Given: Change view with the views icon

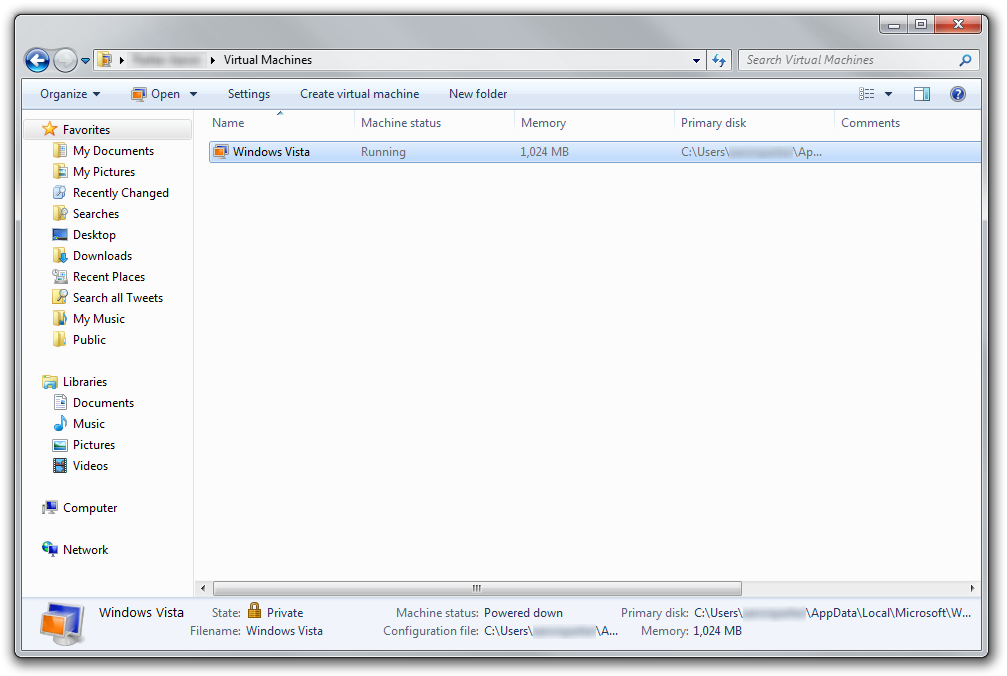Looking at the screenshot, I should [x=866, y=94].
